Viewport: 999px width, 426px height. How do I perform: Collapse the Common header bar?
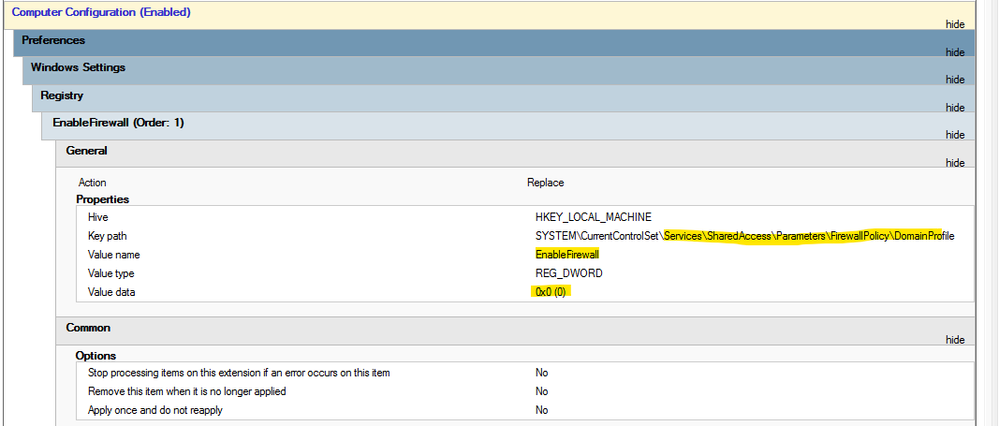(x=515, y=330)
